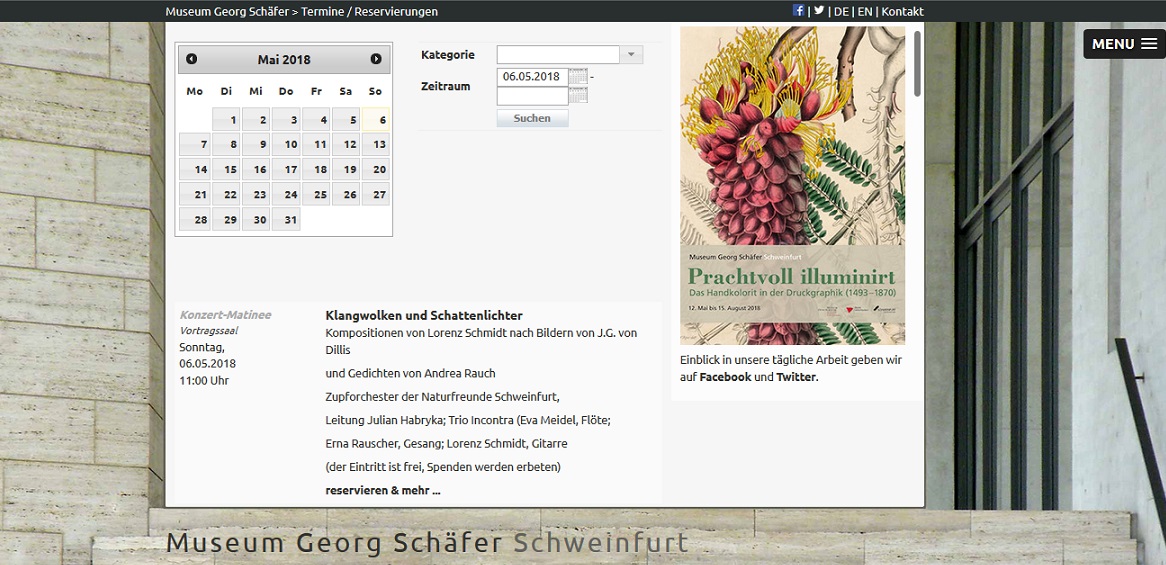Select May 9 in calendar

[x=256, y=144]
